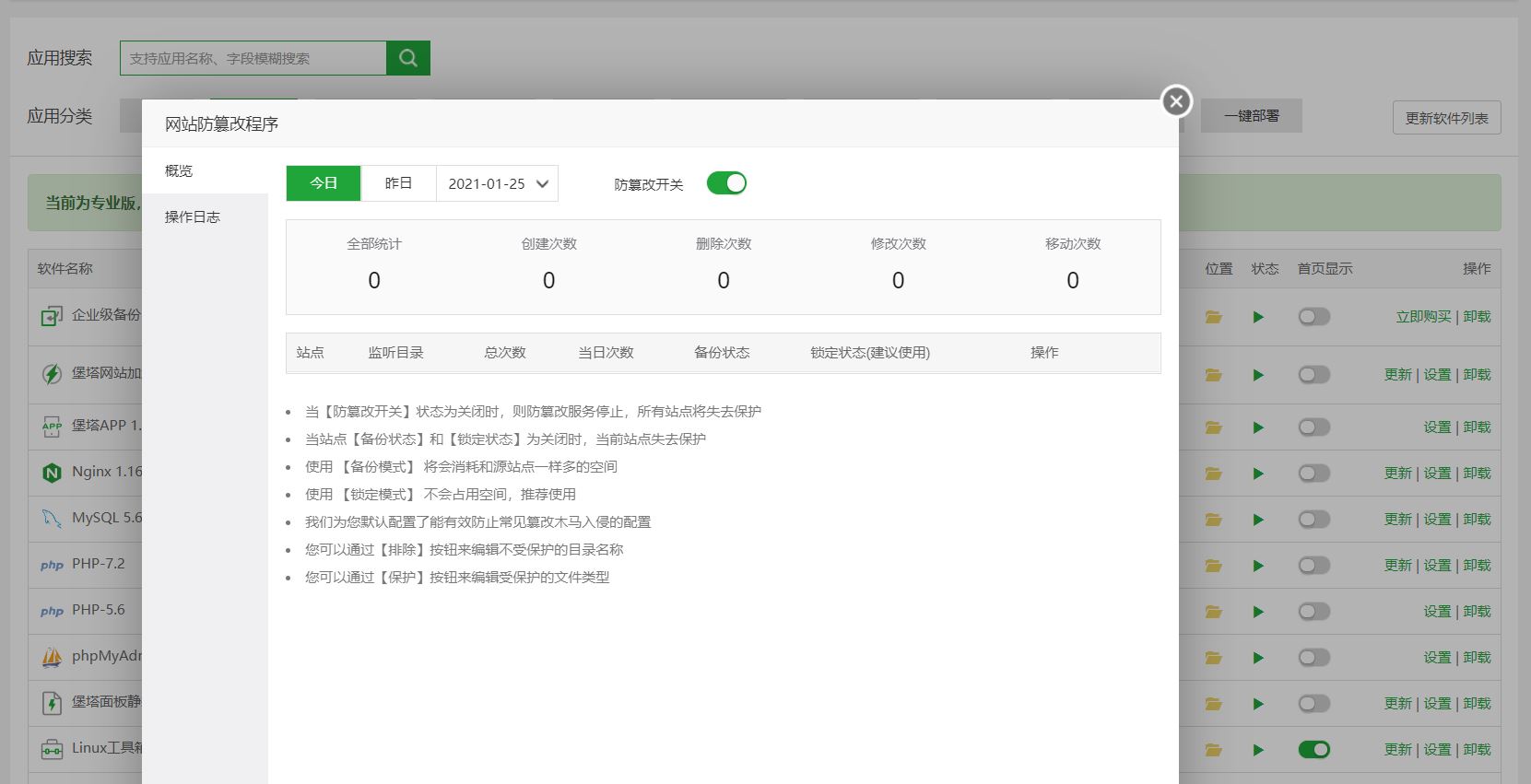Click the MySQL application icon

(52, 519)
